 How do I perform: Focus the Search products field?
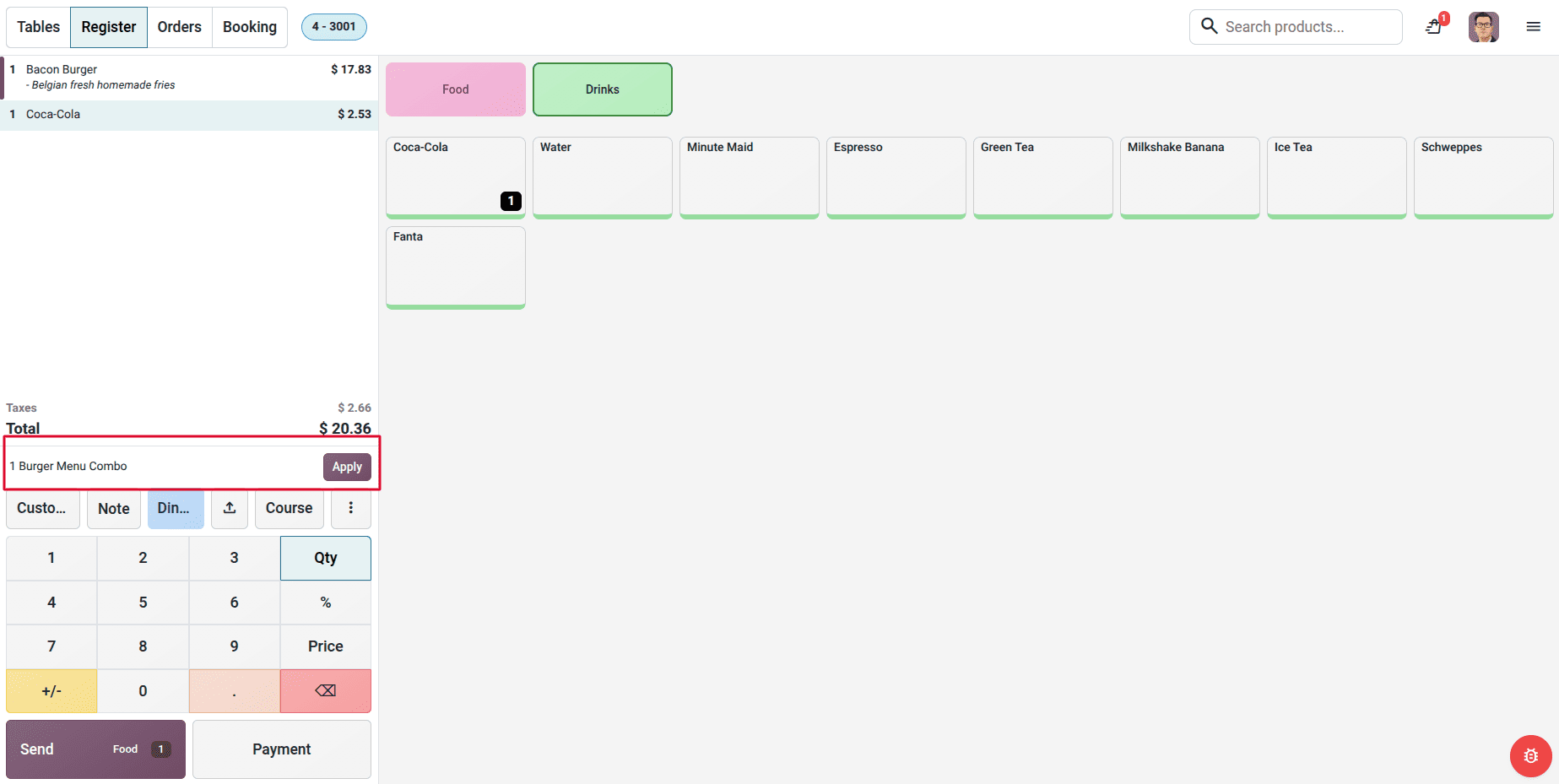point(1296,27)
